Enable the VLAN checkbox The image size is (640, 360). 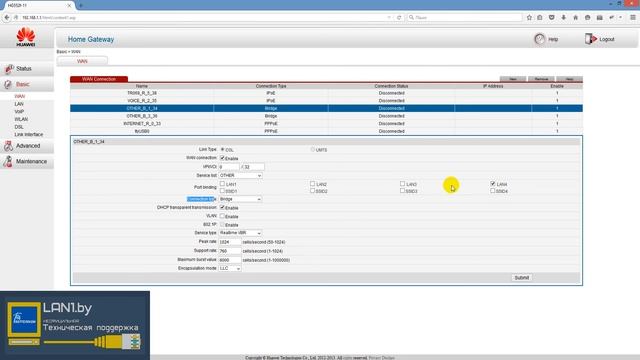(x=222, y=216)
